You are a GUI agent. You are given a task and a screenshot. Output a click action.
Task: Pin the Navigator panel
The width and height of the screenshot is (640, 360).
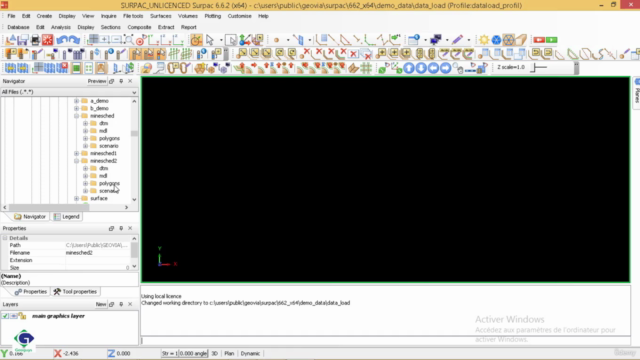pyautogui.click(x=121, y=81)
